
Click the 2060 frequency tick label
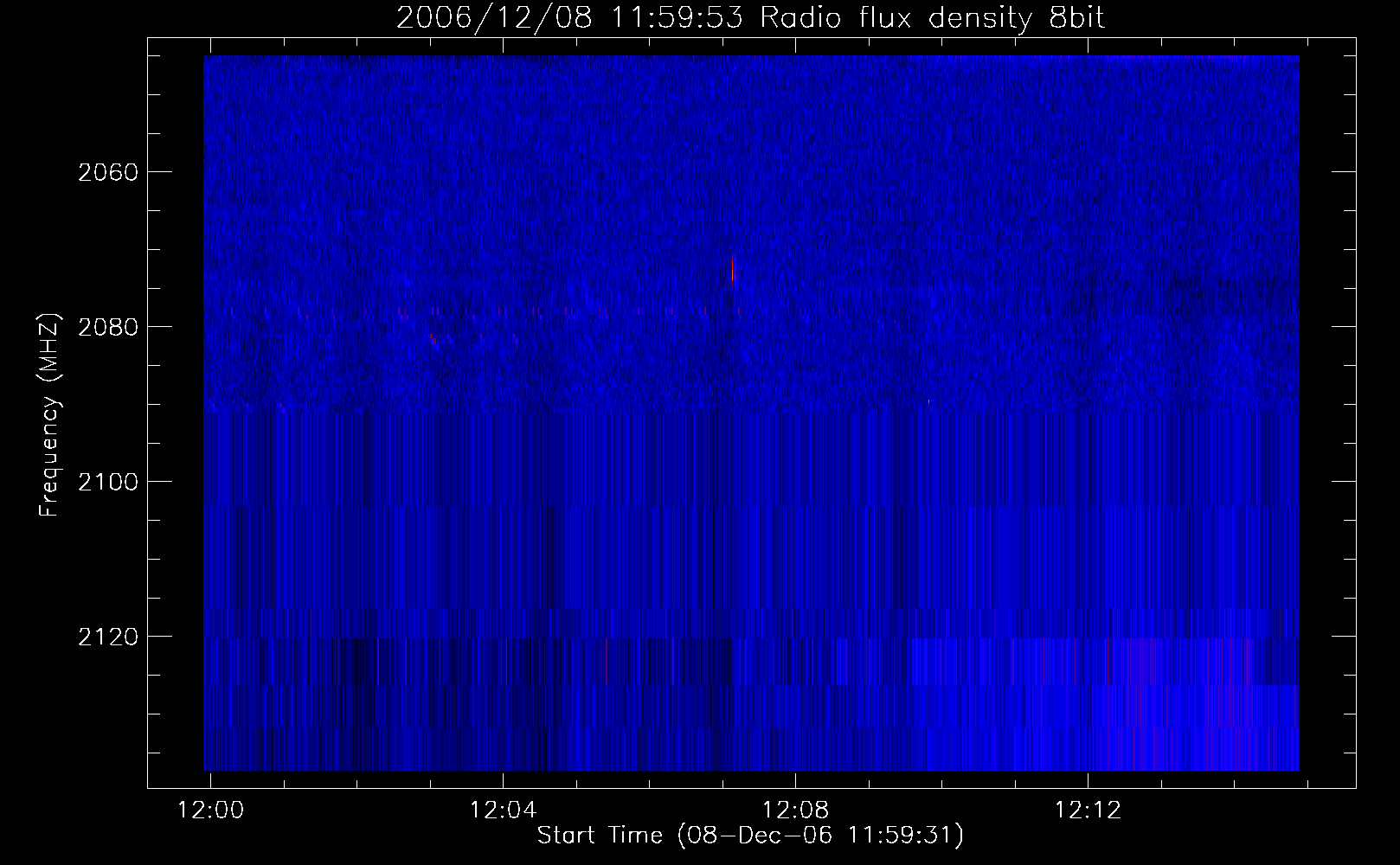(107, 172)
